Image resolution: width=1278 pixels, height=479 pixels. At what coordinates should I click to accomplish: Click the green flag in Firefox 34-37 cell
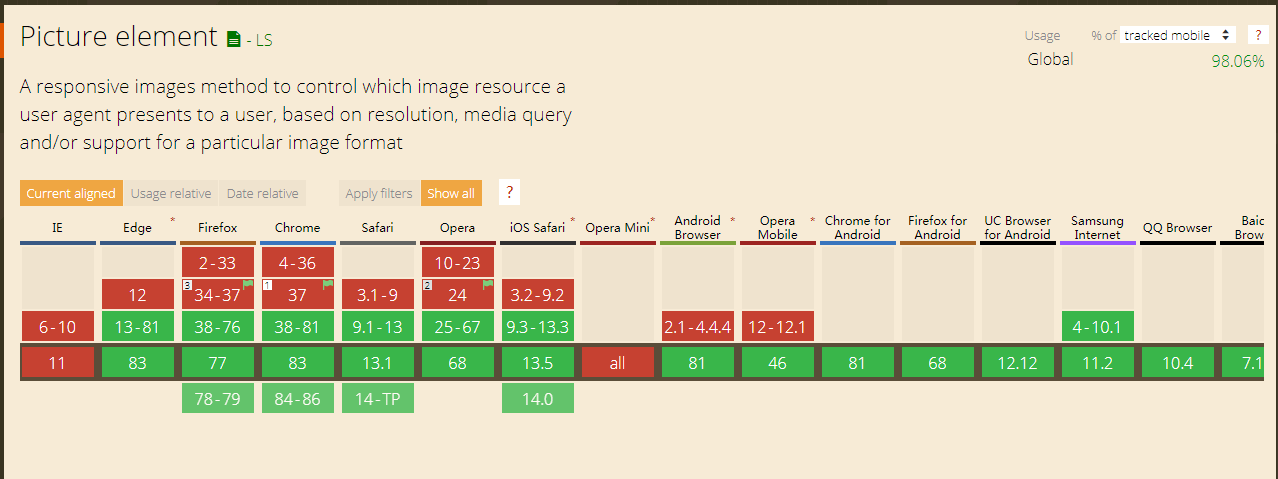tap(248, 284)
